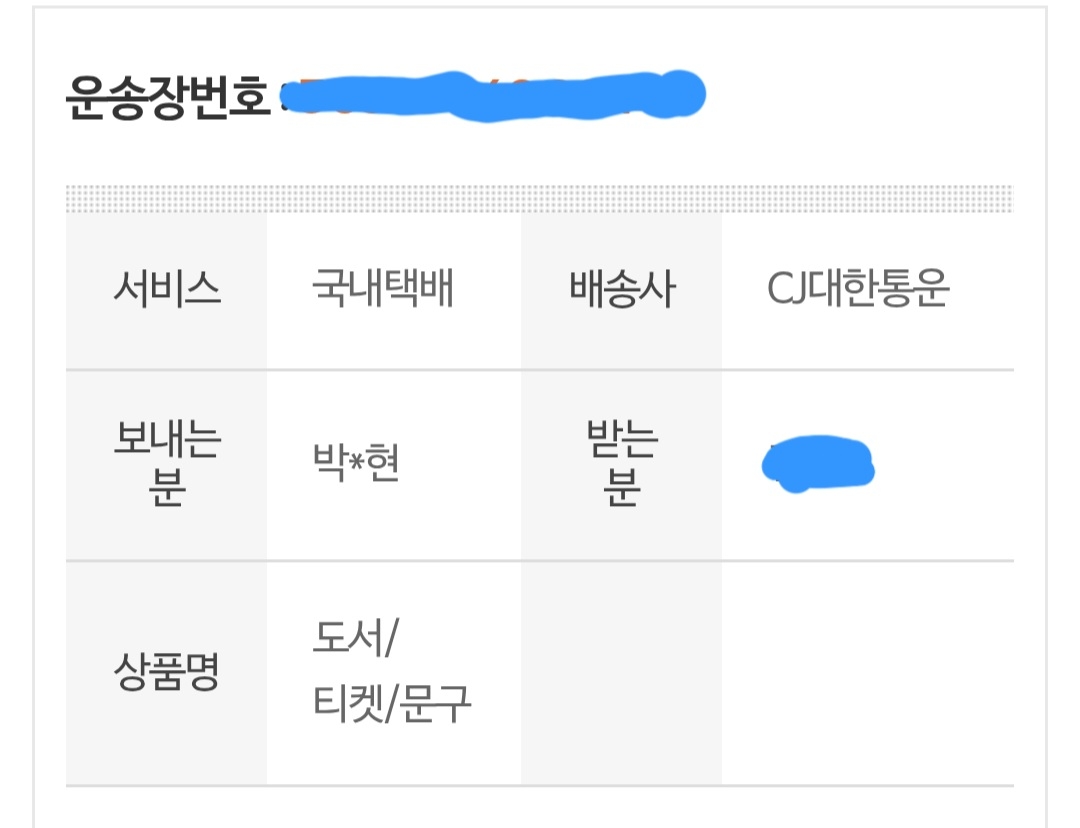The width and height of the screenshot is (1080, 828).
Task: Select the blue-scribbled tracking number
Action: tap(493, 96)
